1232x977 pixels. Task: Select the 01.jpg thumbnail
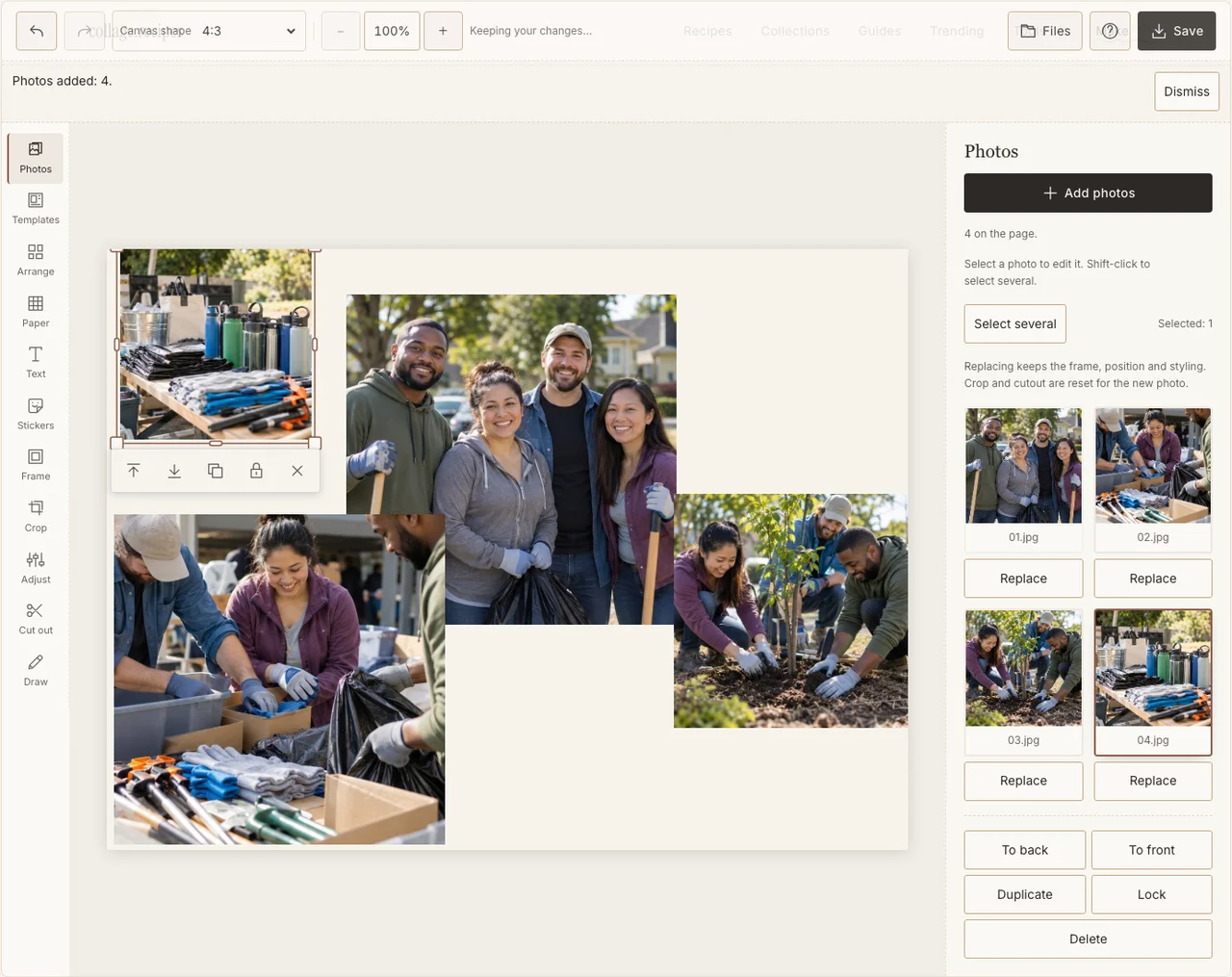tap(1023, 478)
